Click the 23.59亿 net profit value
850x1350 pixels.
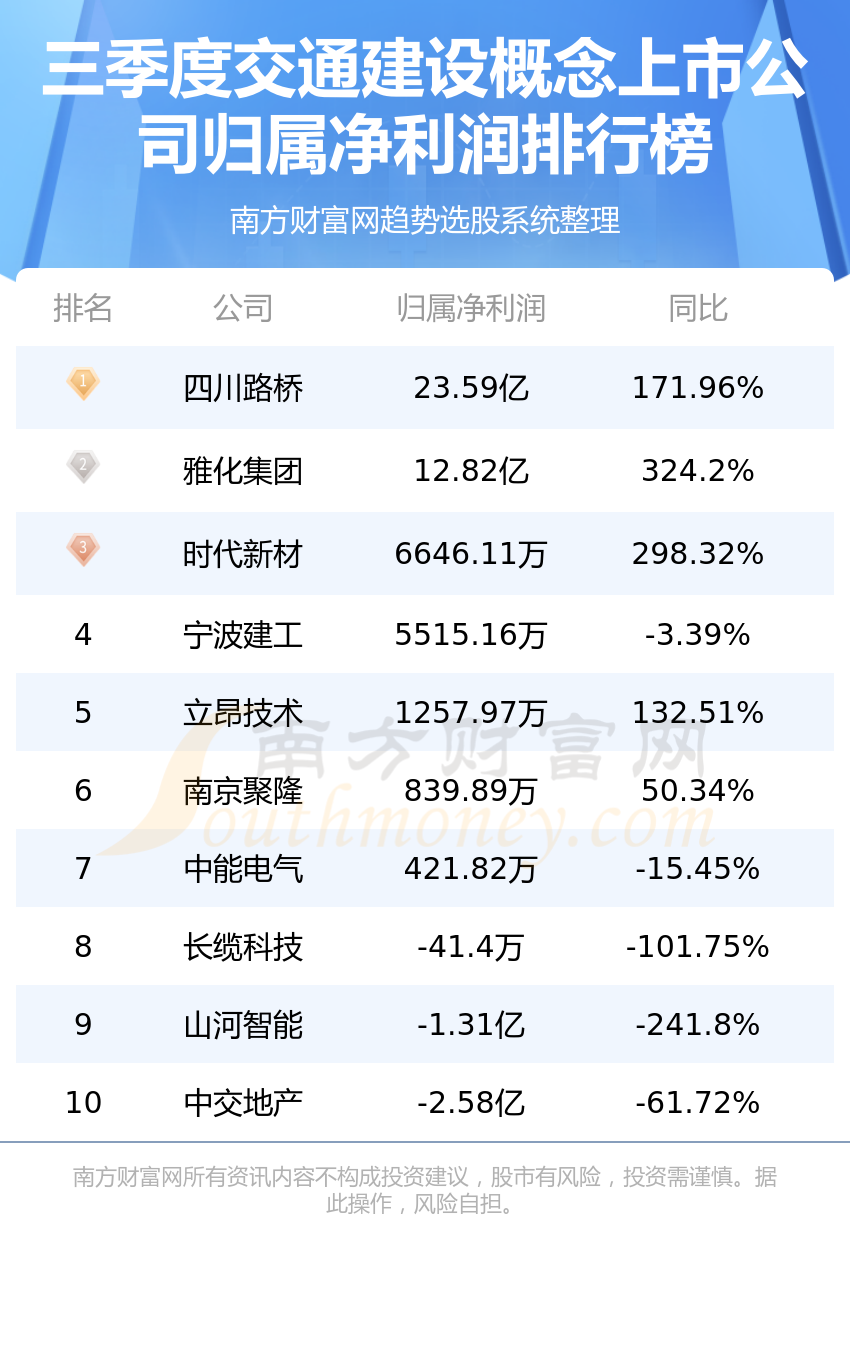coord(471,388)
